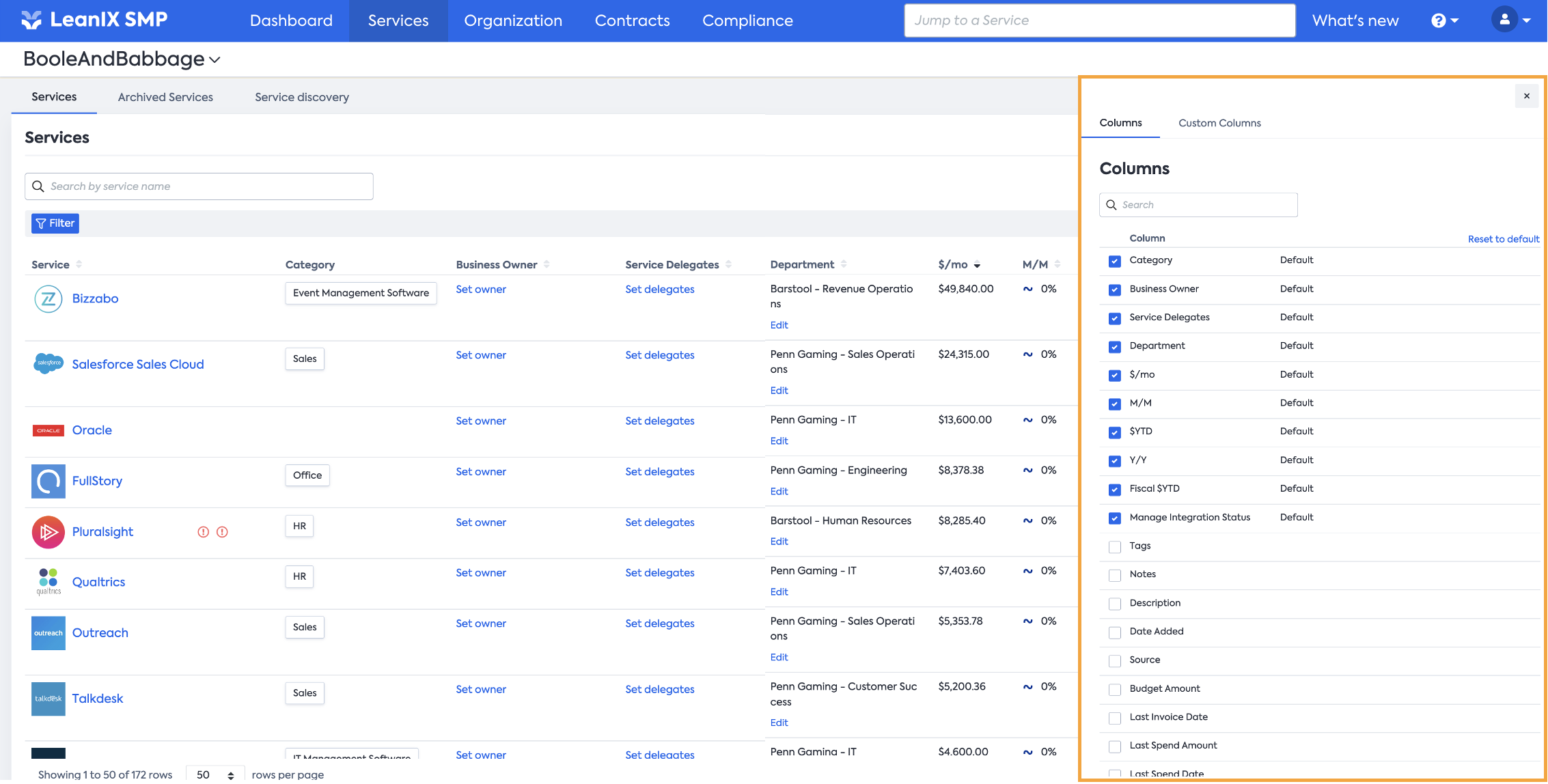Open the rows per page selector
This screenshot has height=784, width=1548.
(x=215, y=774)
